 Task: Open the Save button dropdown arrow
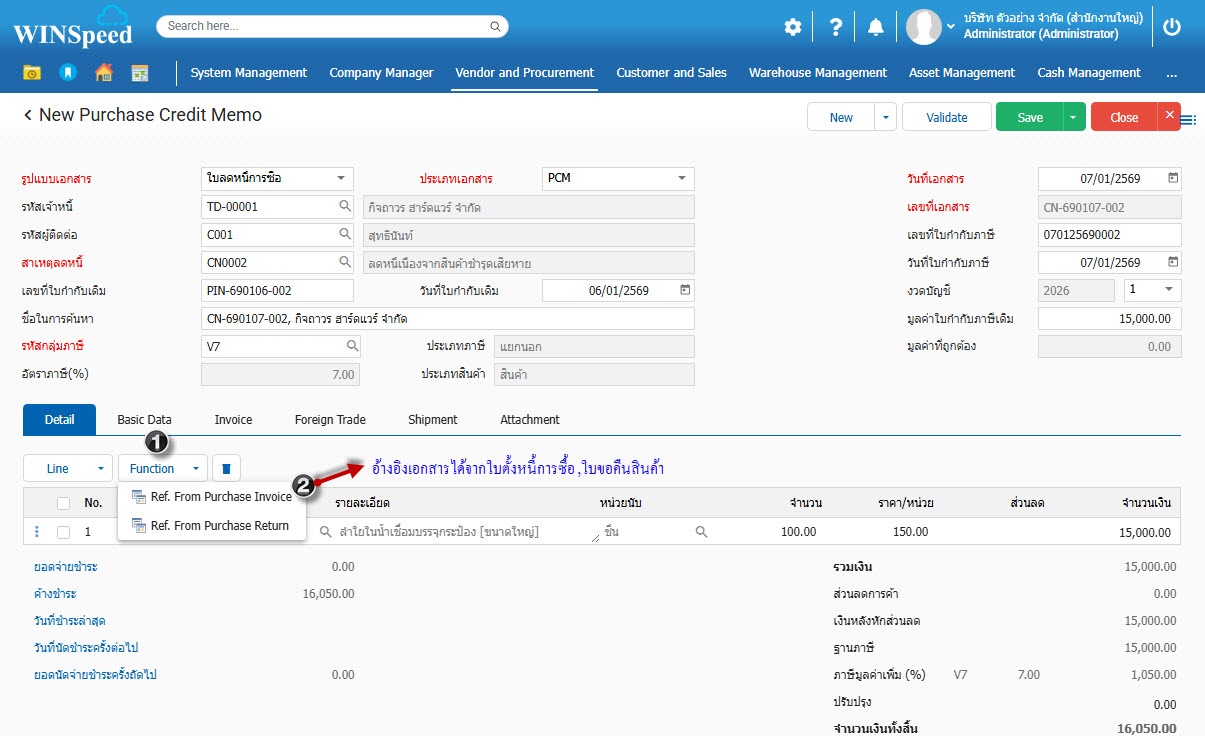pos(1073,117)
